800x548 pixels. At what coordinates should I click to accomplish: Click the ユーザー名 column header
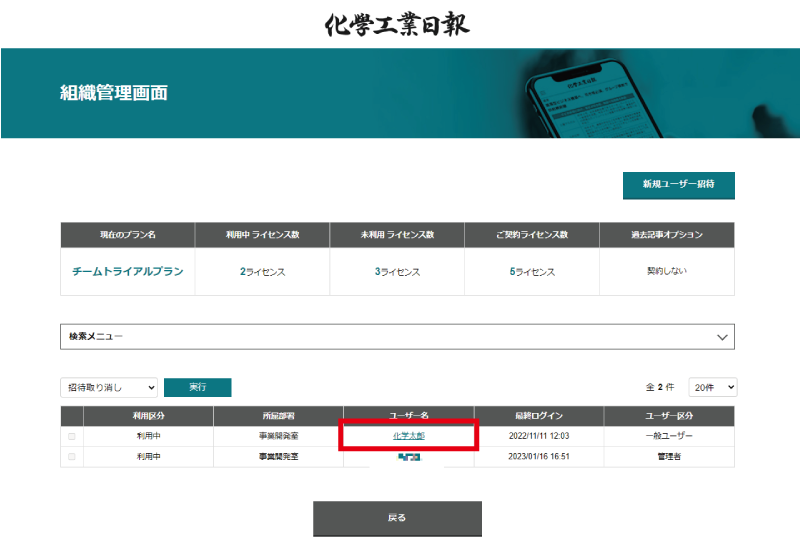click(409, 416)
